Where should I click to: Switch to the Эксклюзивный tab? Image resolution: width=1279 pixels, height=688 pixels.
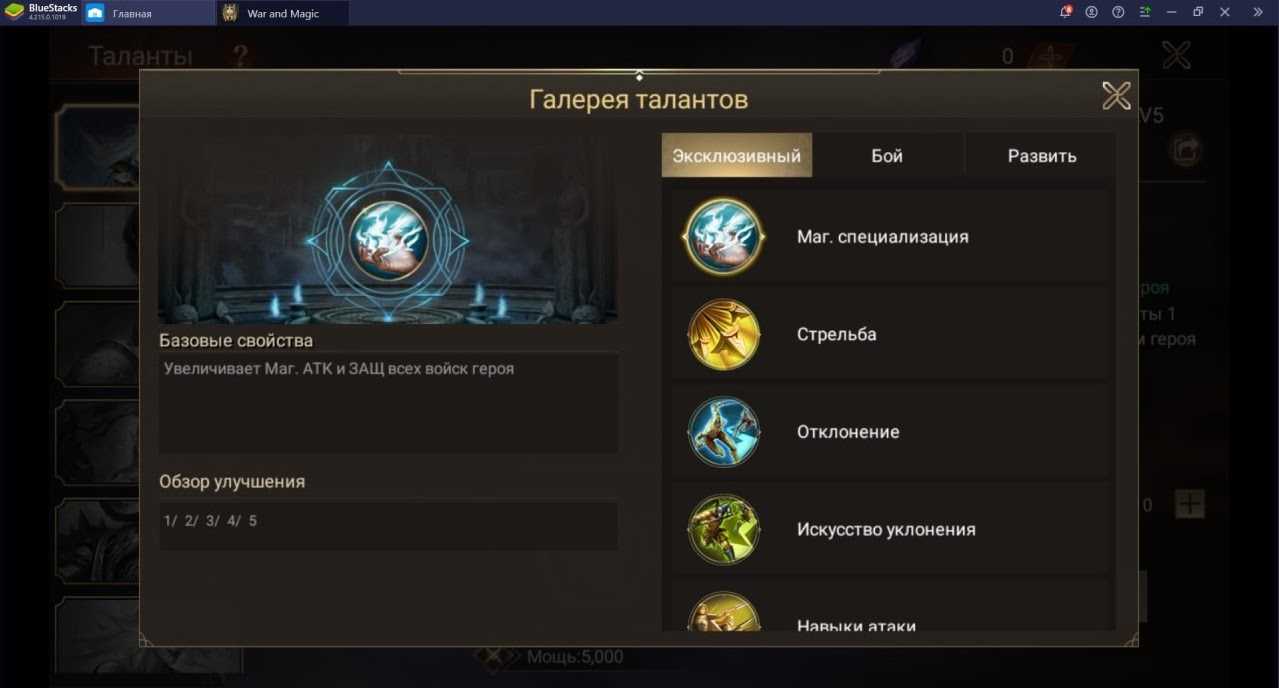click(x=737, y=155)
